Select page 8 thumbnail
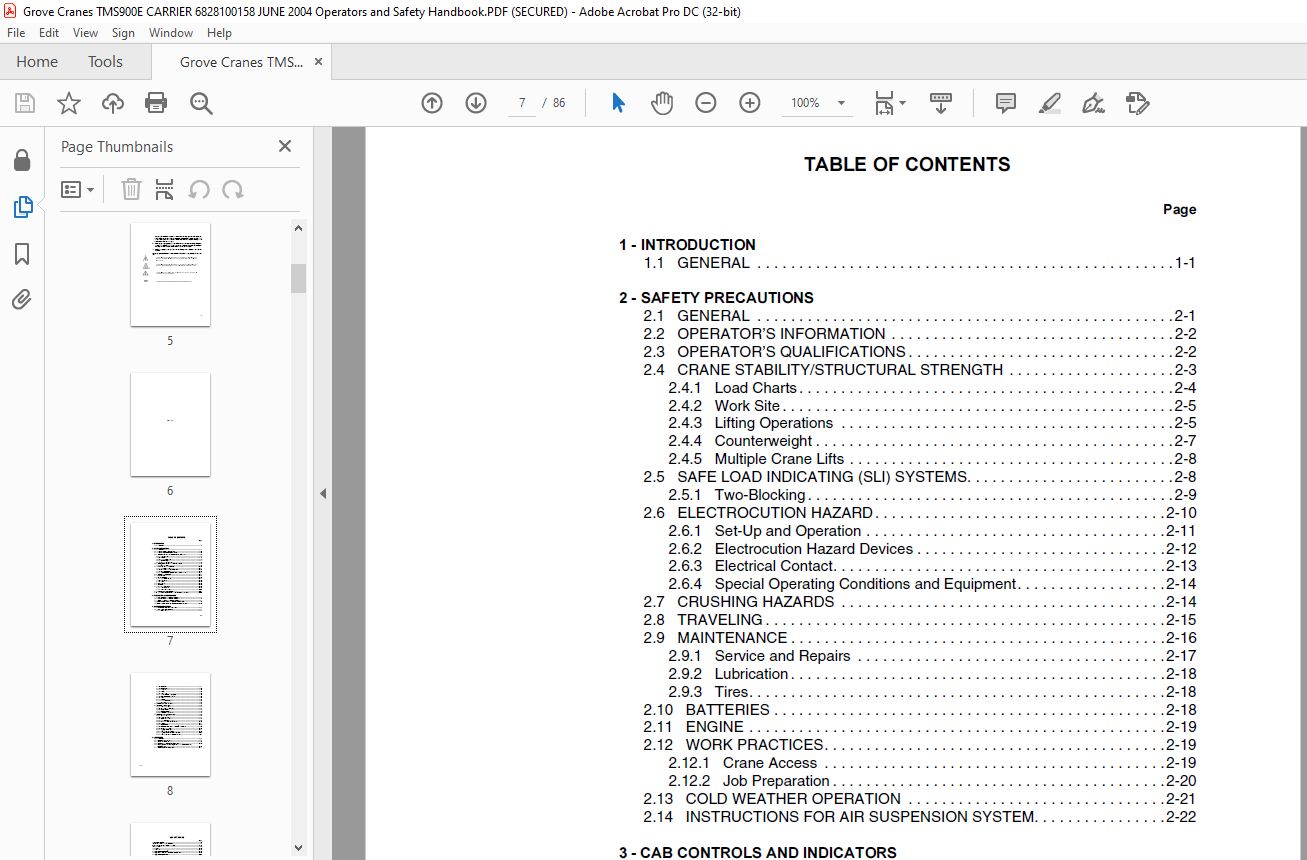This screenshot has height=860, width=1307. tap(170, 724)
